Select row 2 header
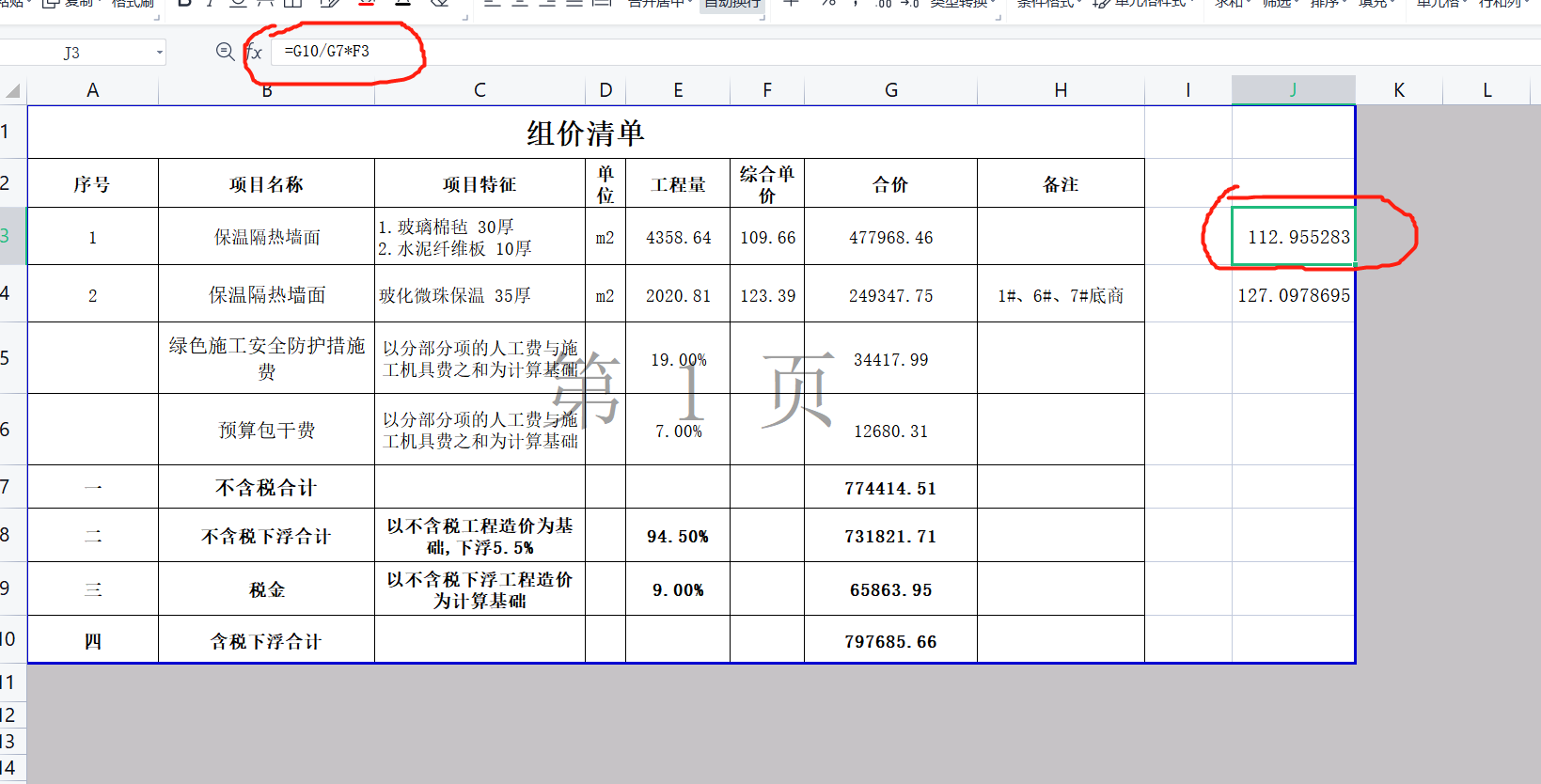The height and width of the screenshot is (784, 1541). 12,182
